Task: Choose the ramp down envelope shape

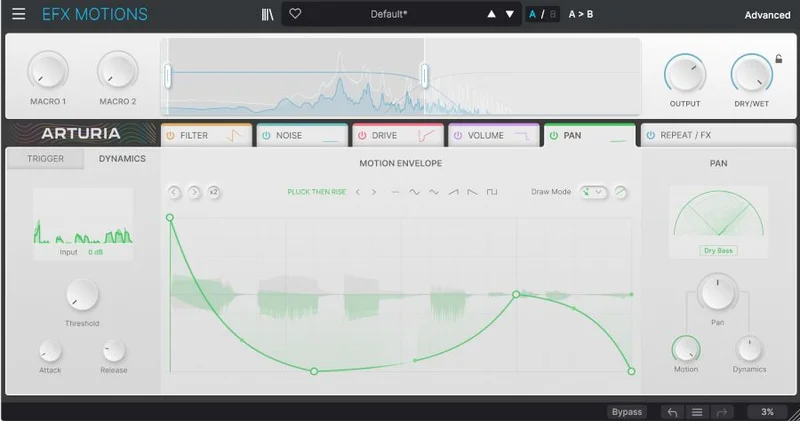Action: [x=472, y=192]
